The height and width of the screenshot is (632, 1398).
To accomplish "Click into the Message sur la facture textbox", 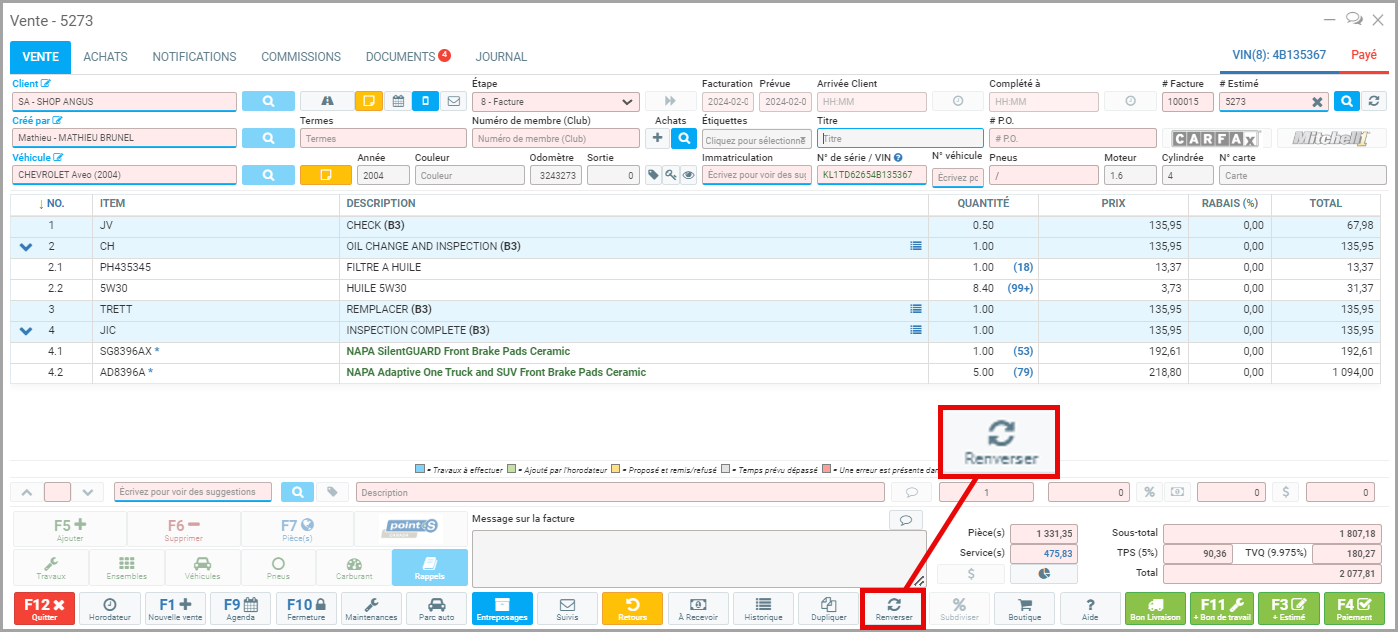I will click(698, 558).
